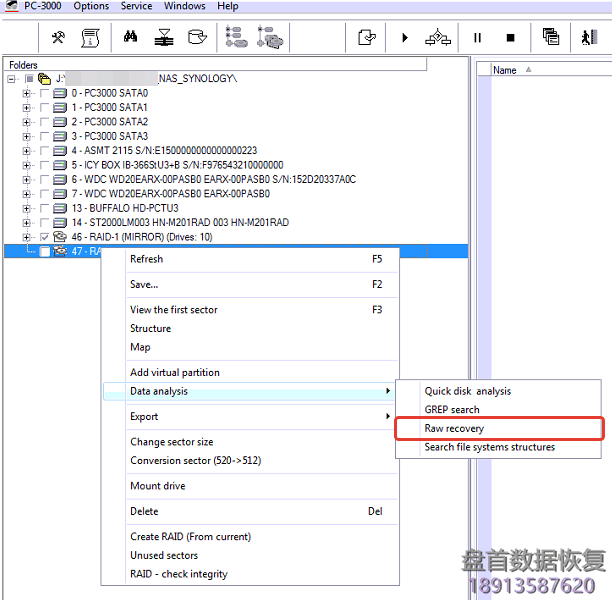
Task: Click the hammer and wrench tools icon
Action: pyautogui.click(x=58, y=37)
